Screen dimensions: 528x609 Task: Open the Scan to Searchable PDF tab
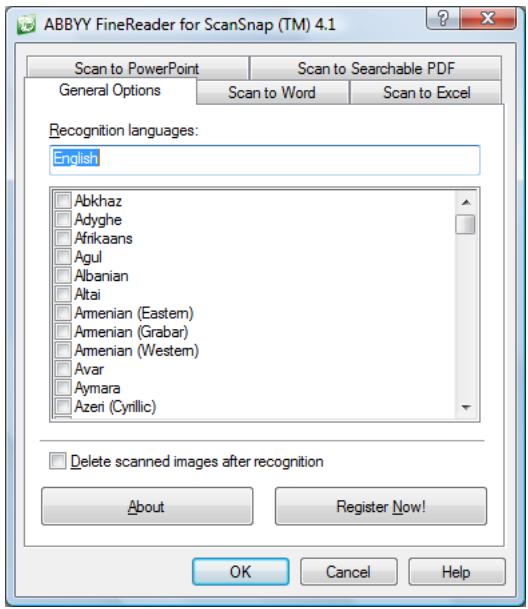point(376,68)
